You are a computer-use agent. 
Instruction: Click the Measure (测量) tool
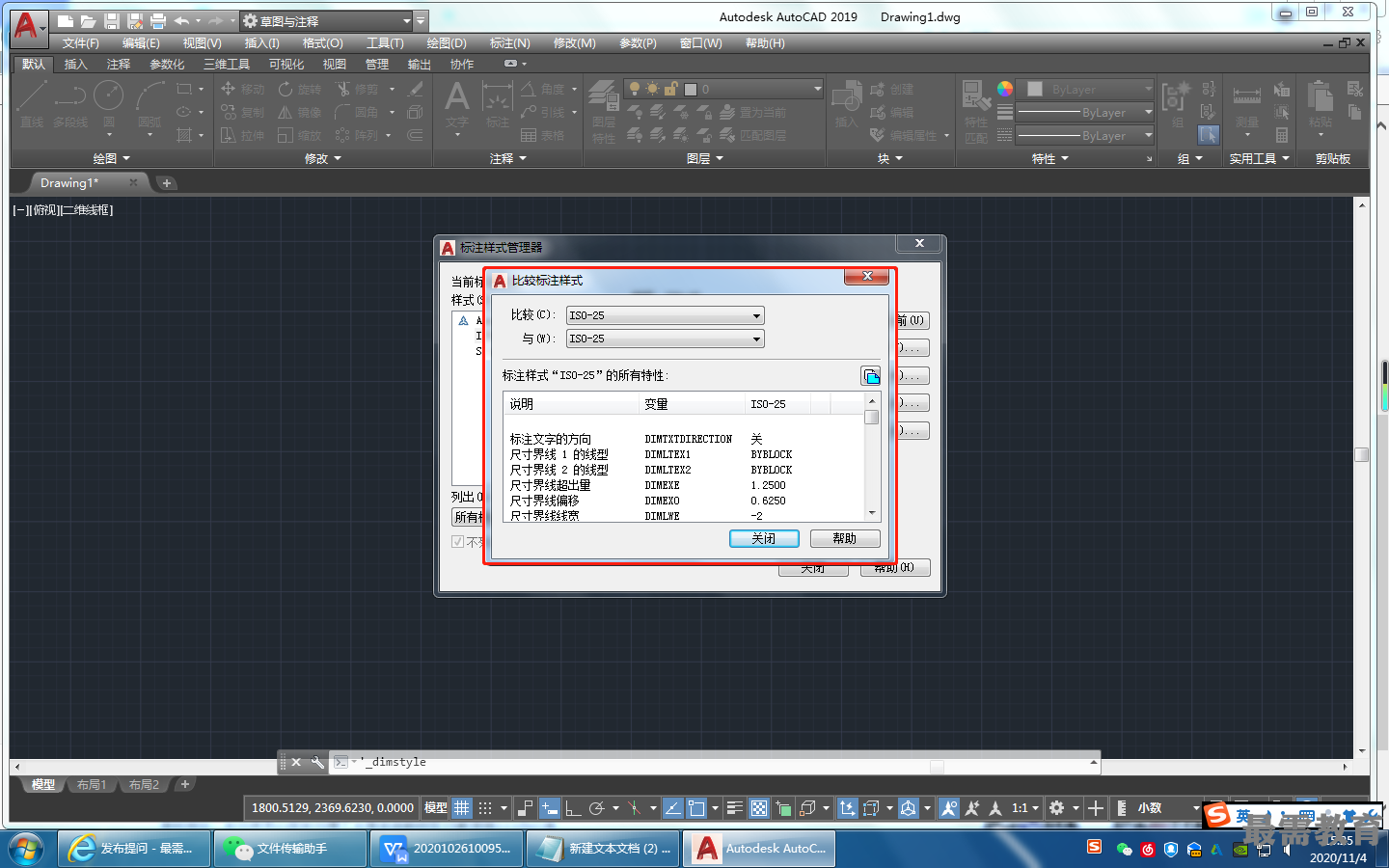[x=1247, y=104]
